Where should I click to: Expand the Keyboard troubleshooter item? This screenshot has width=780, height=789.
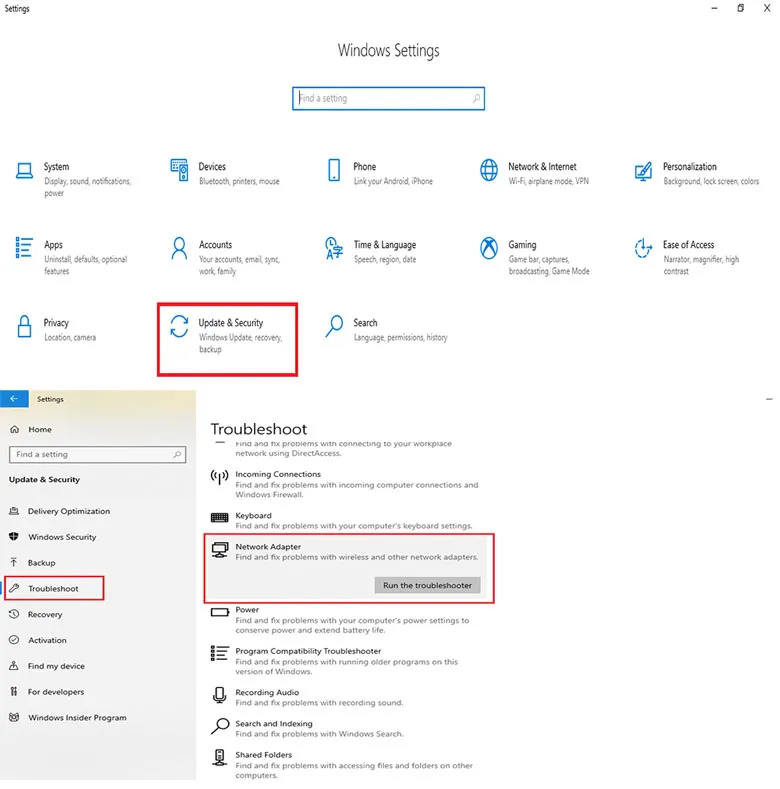253,516
